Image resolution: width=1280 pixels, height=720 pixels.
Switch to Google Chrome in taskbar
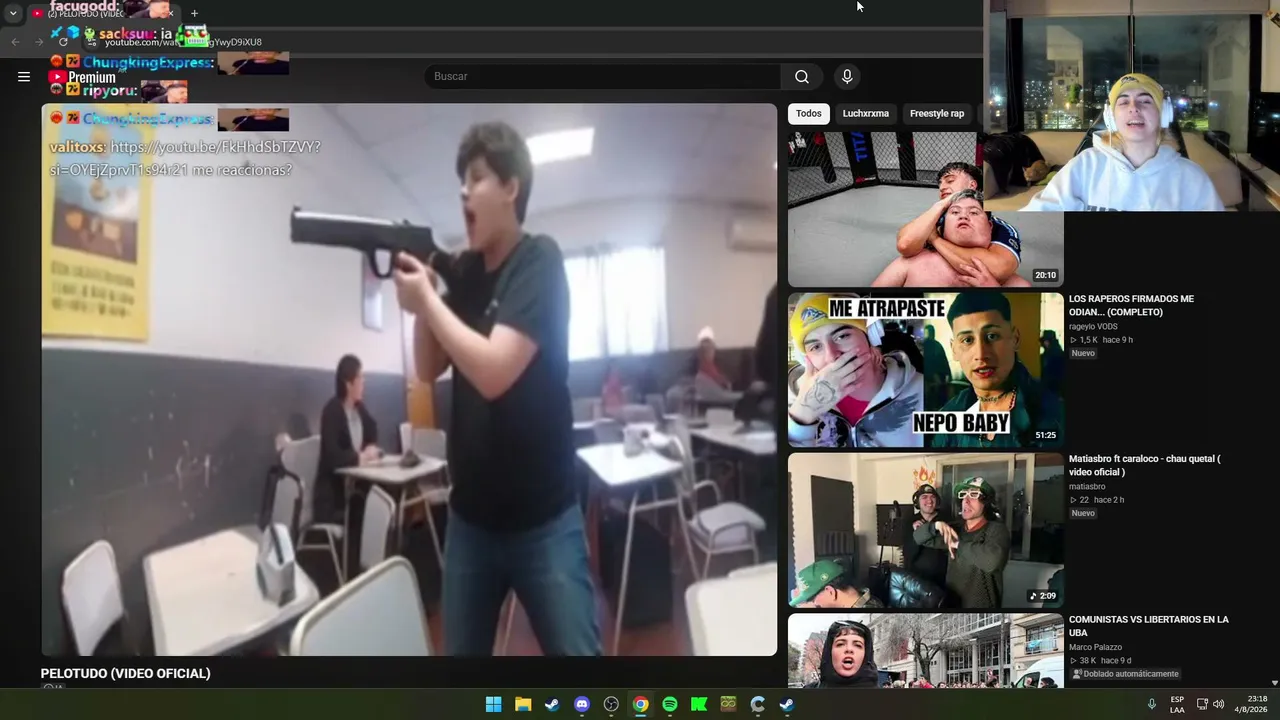pyautogui.click(x=640, y=704)
